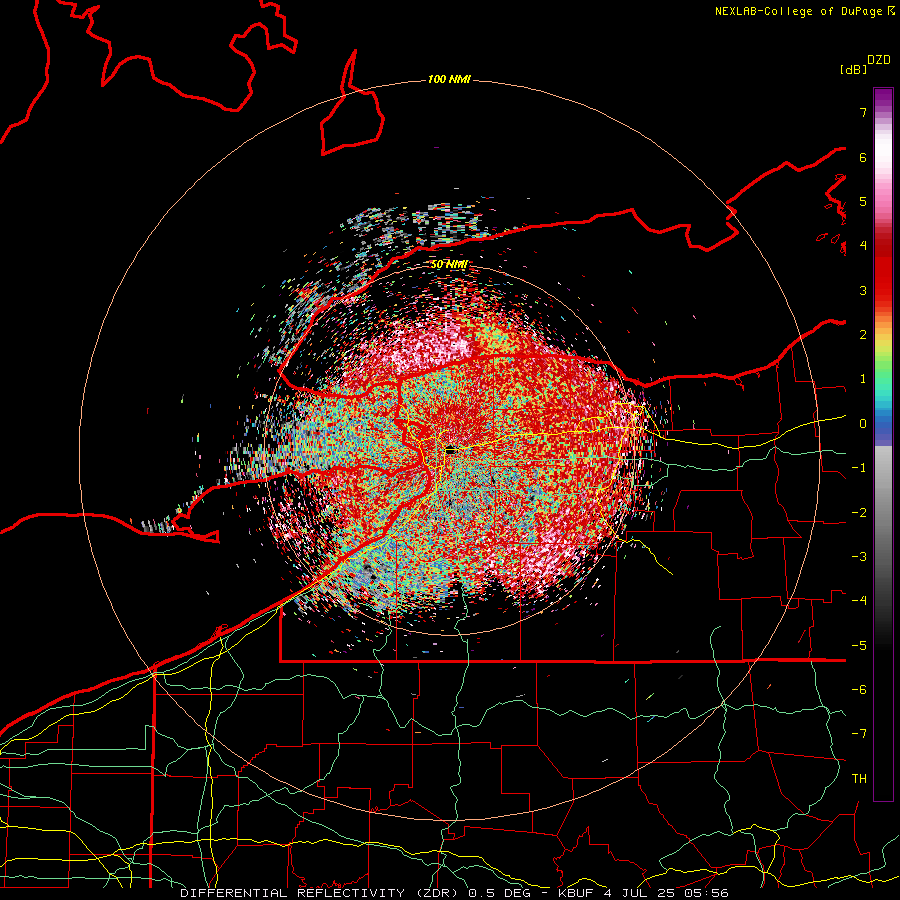Click the 1 value on the color scale

coord(863,379)
